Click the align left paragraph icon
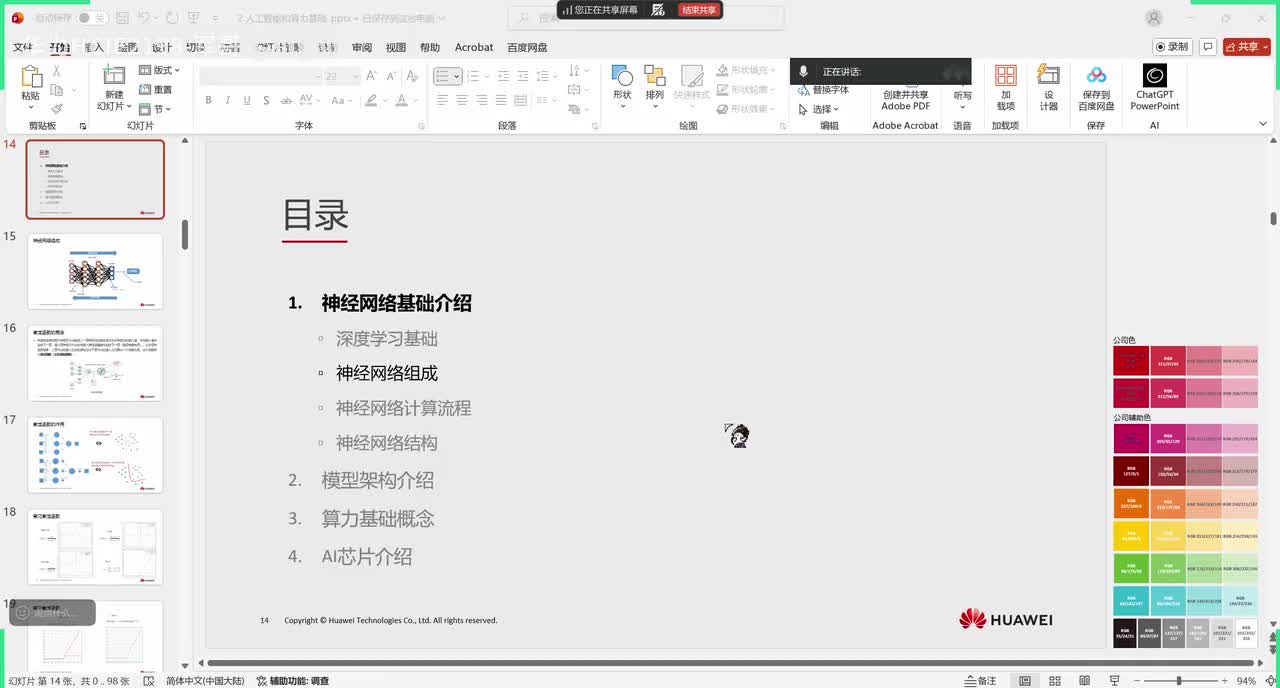1280x688 pixels. tap(442, 100)
